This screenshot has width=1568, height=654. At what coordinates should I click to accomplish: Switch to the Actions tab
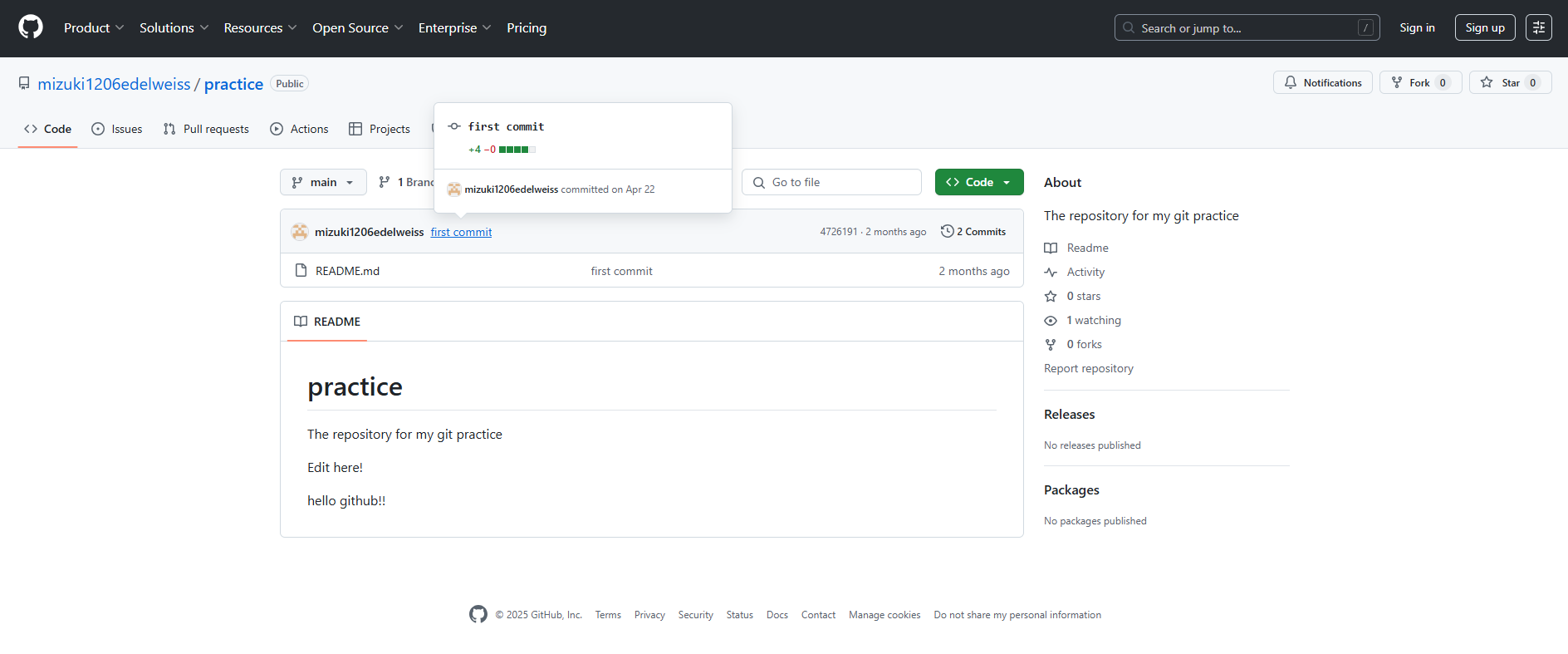(299, 129)
